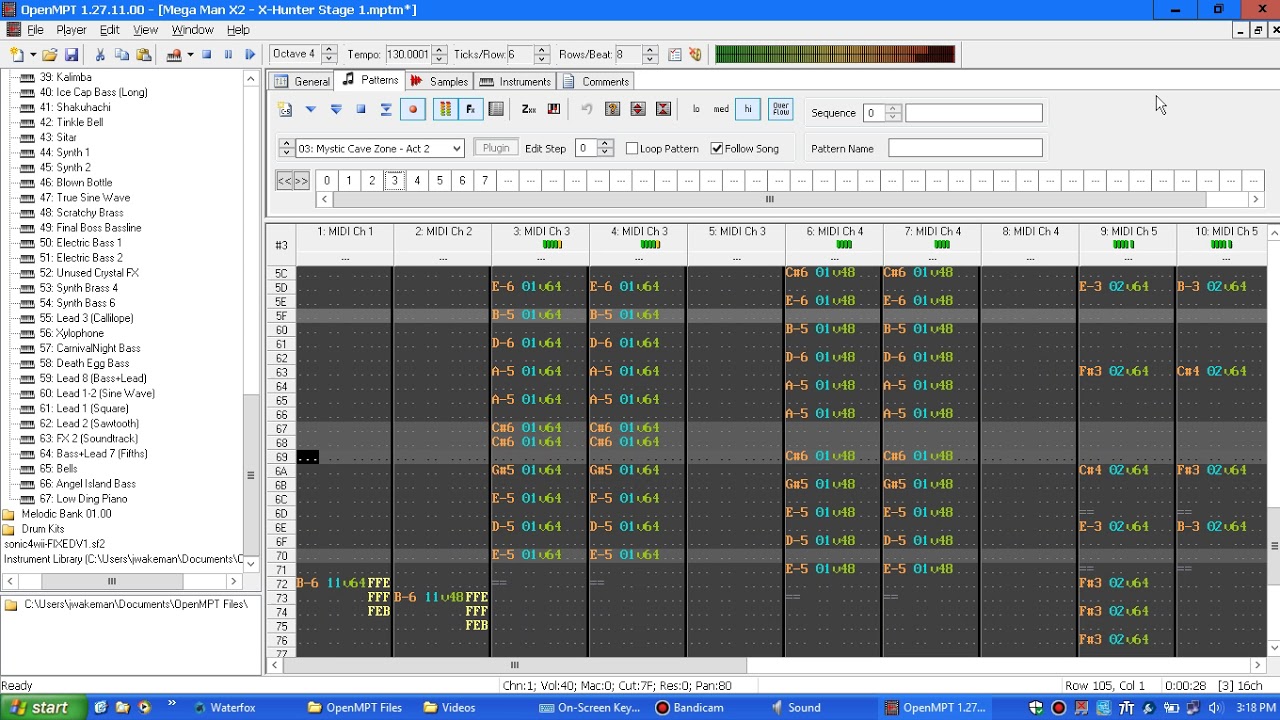Image resolution: width=1280 pixels, height=720 pixels.
Task: Create a new module file
Action: click(x=17, y=55)
